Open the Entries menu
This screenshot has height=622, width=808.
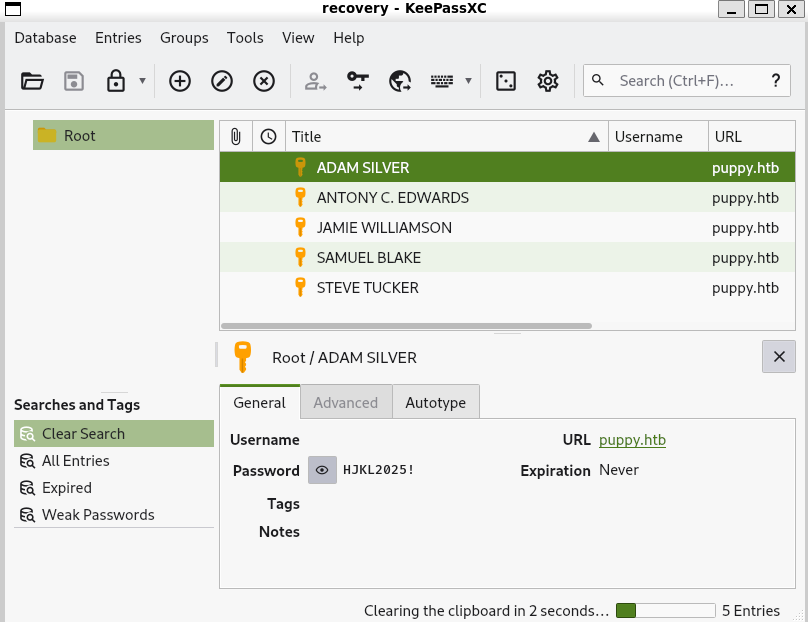[x=118, y=38]
